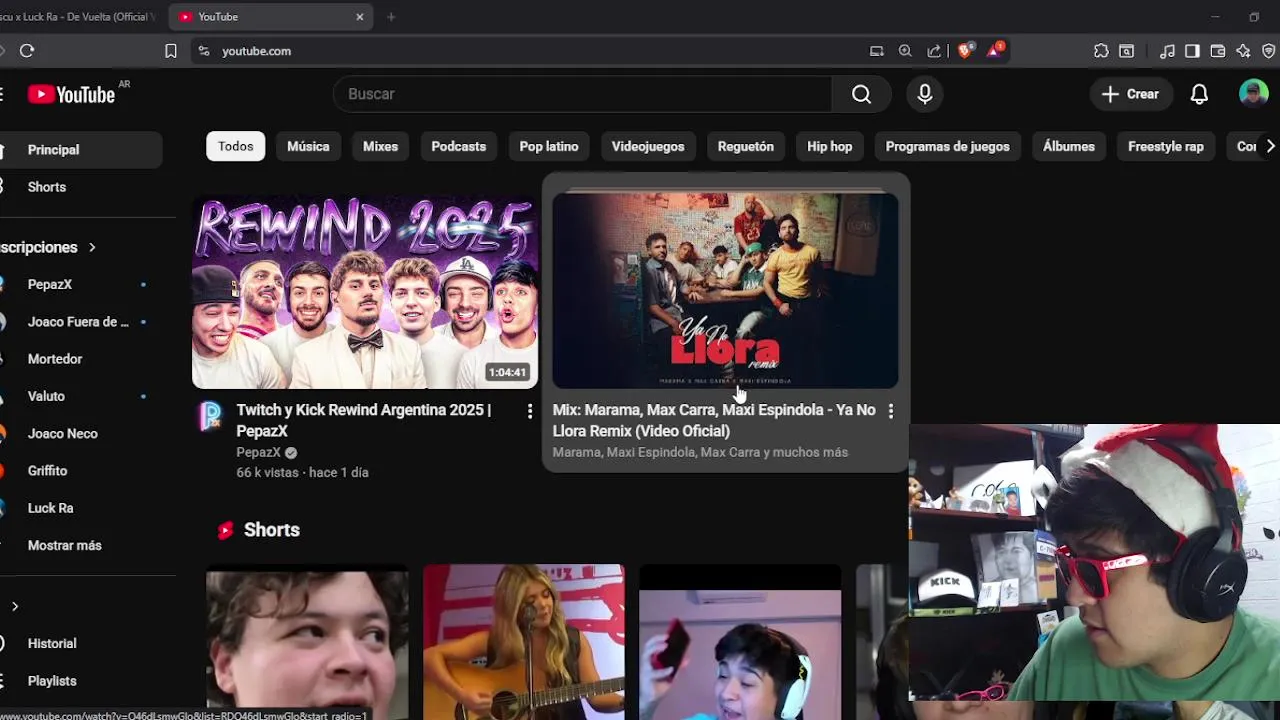
Task: Open the Brave Wallet icon
Action: coord(1218,51)
